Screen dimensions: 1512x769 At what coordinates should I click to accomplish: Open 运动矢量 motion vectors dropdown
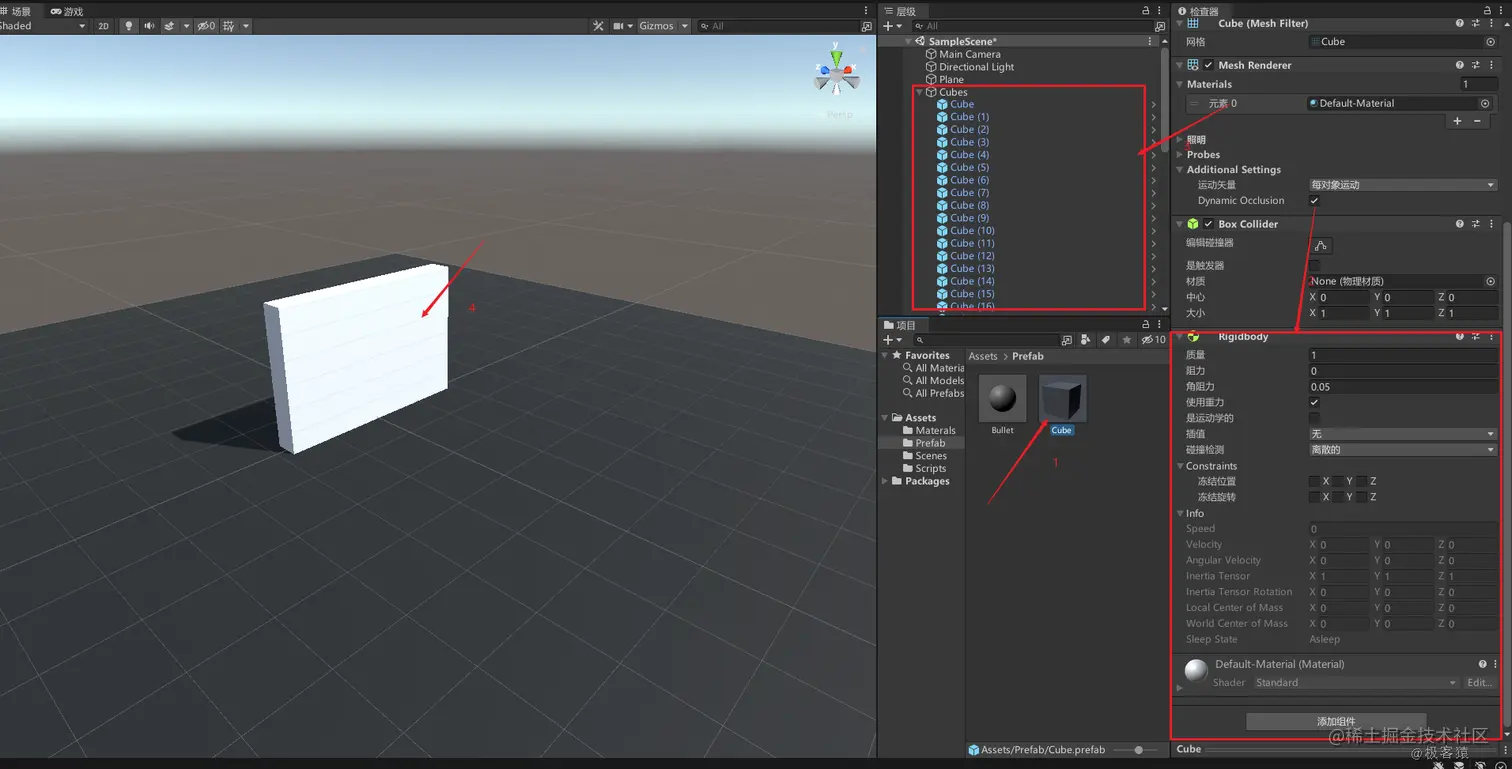[1403, 185]
